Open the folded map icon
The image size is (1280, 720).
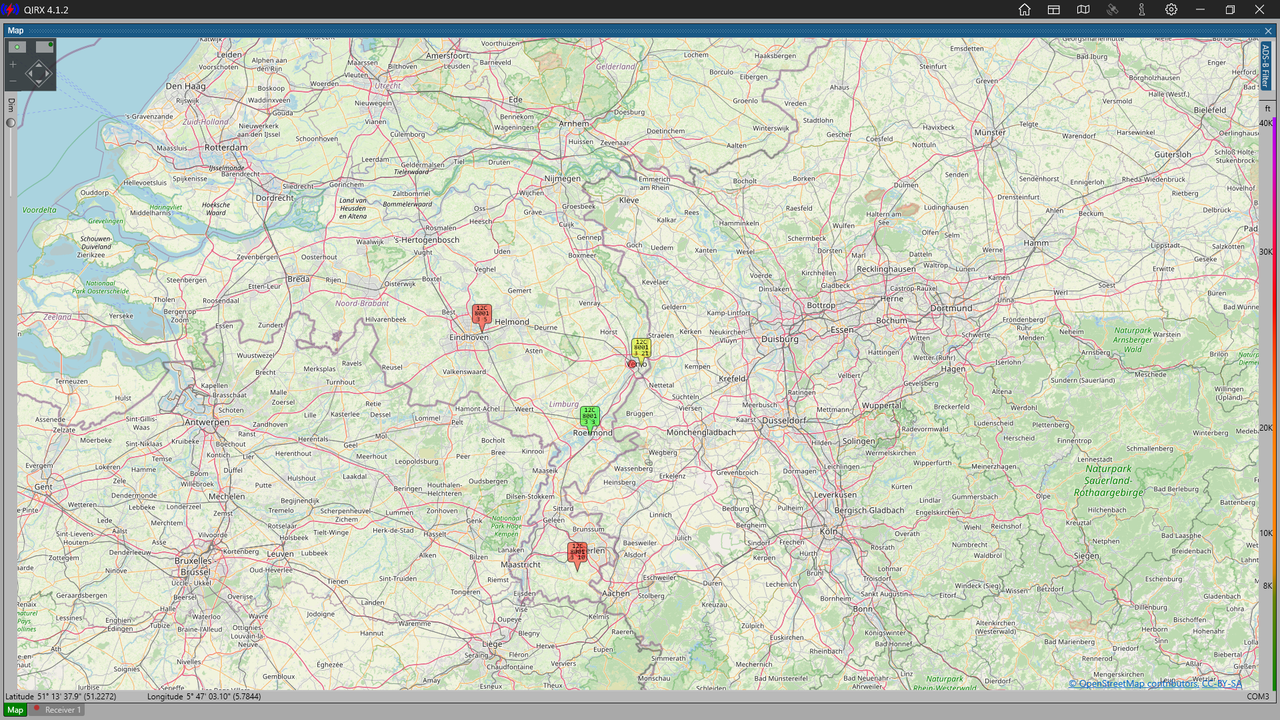pos(1083,10)
